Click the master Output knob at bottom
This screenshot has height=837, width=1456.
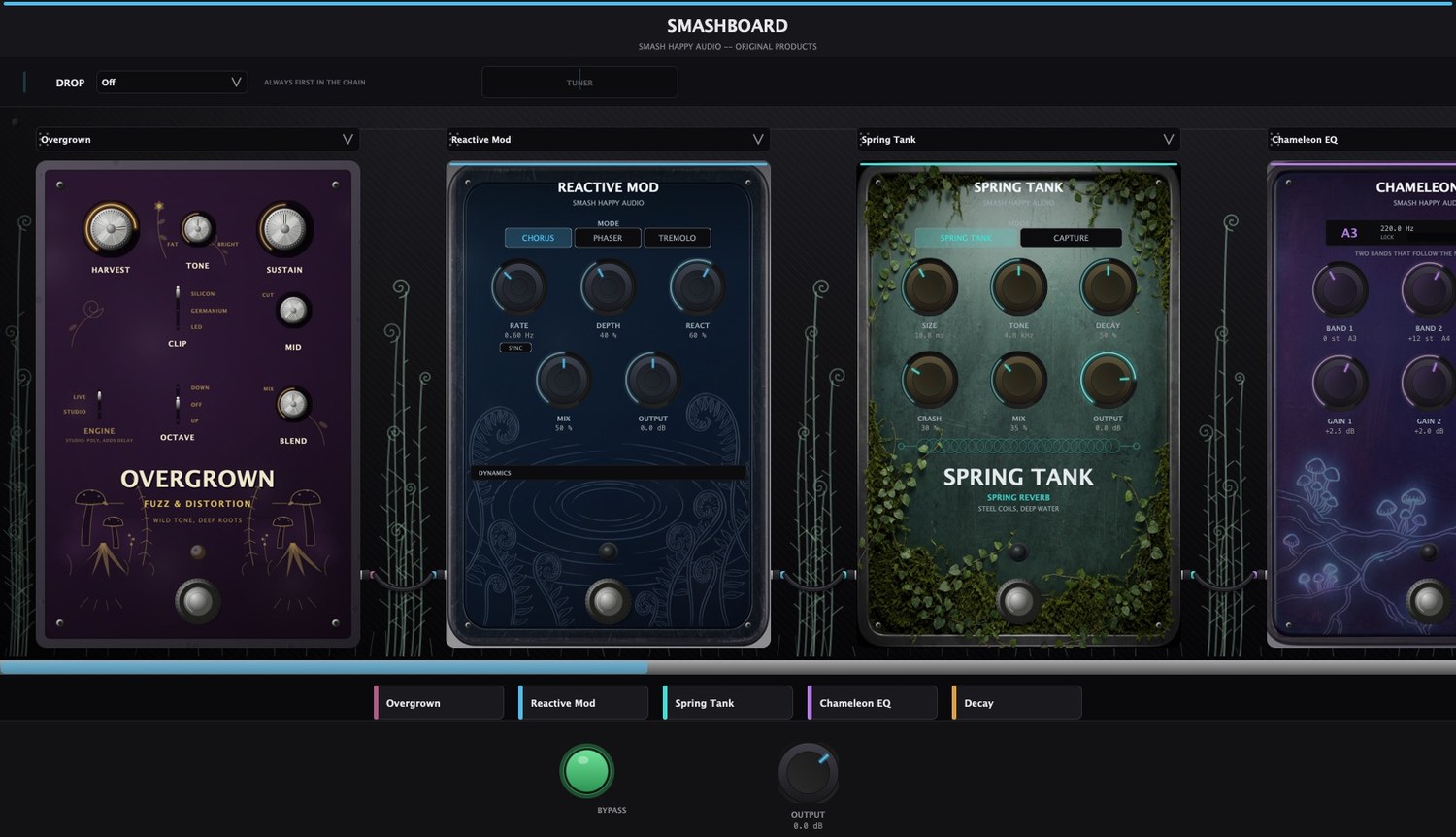pos(808,774)
